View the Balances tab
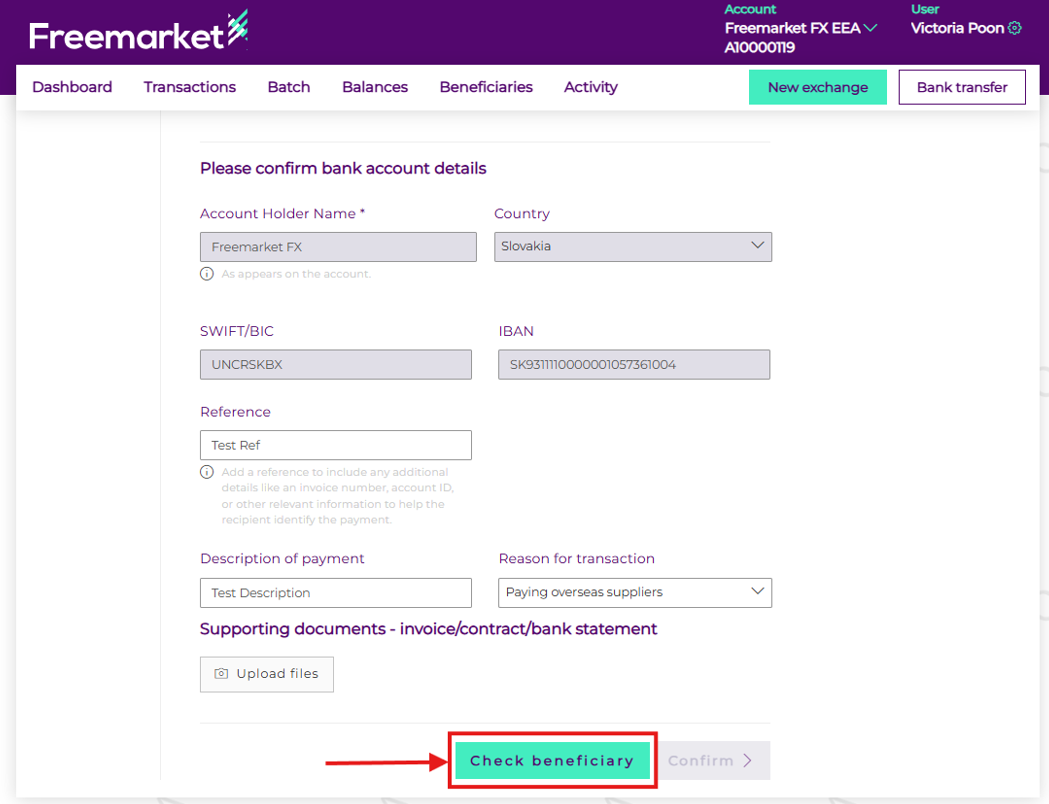 tap(375, 87)
